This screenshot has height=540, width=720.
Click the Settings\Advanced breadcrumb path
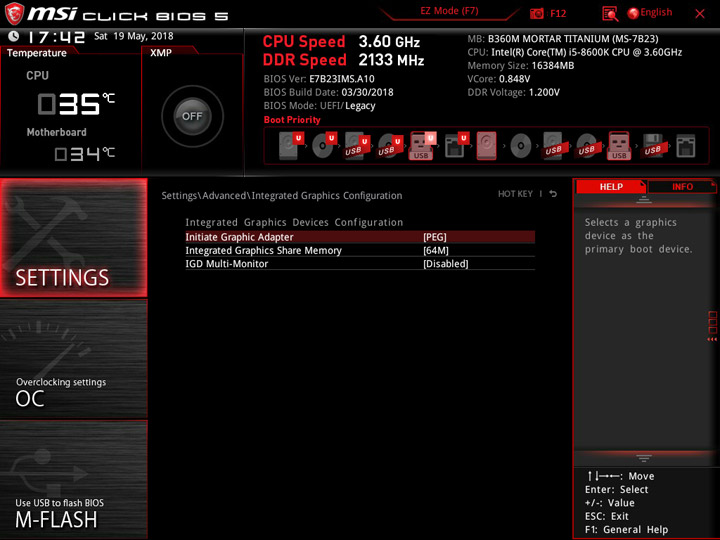click(x=281, y=196)
